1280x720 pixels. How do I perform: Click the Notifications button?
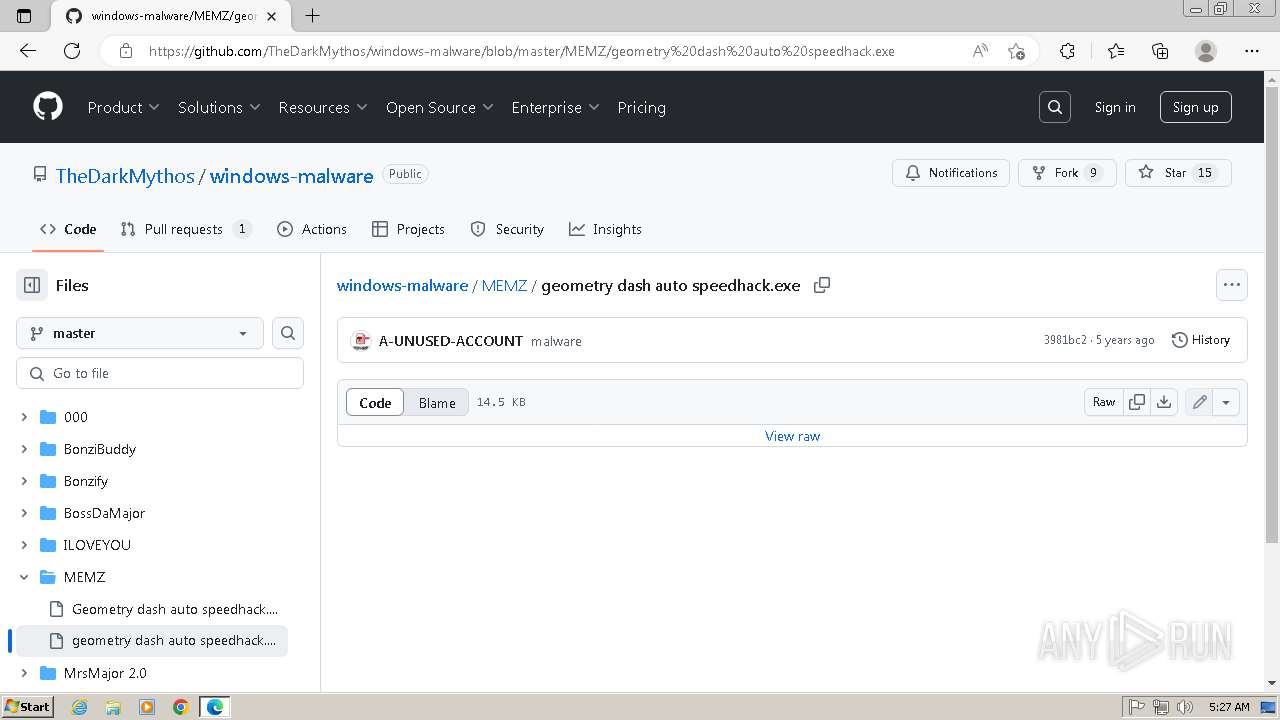[951, 173]
